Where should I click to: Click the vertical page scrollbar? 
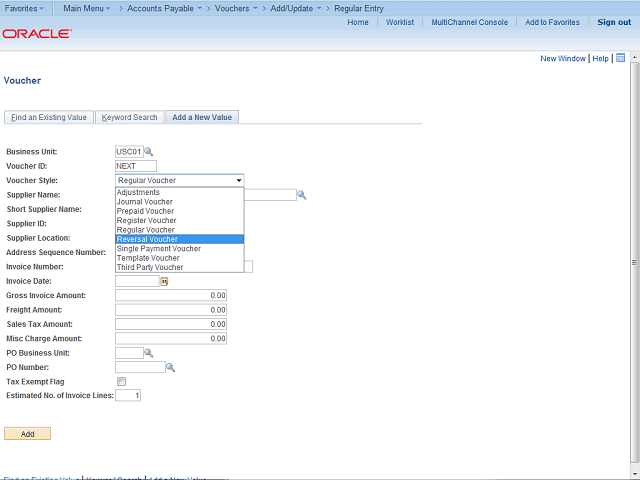634,260
